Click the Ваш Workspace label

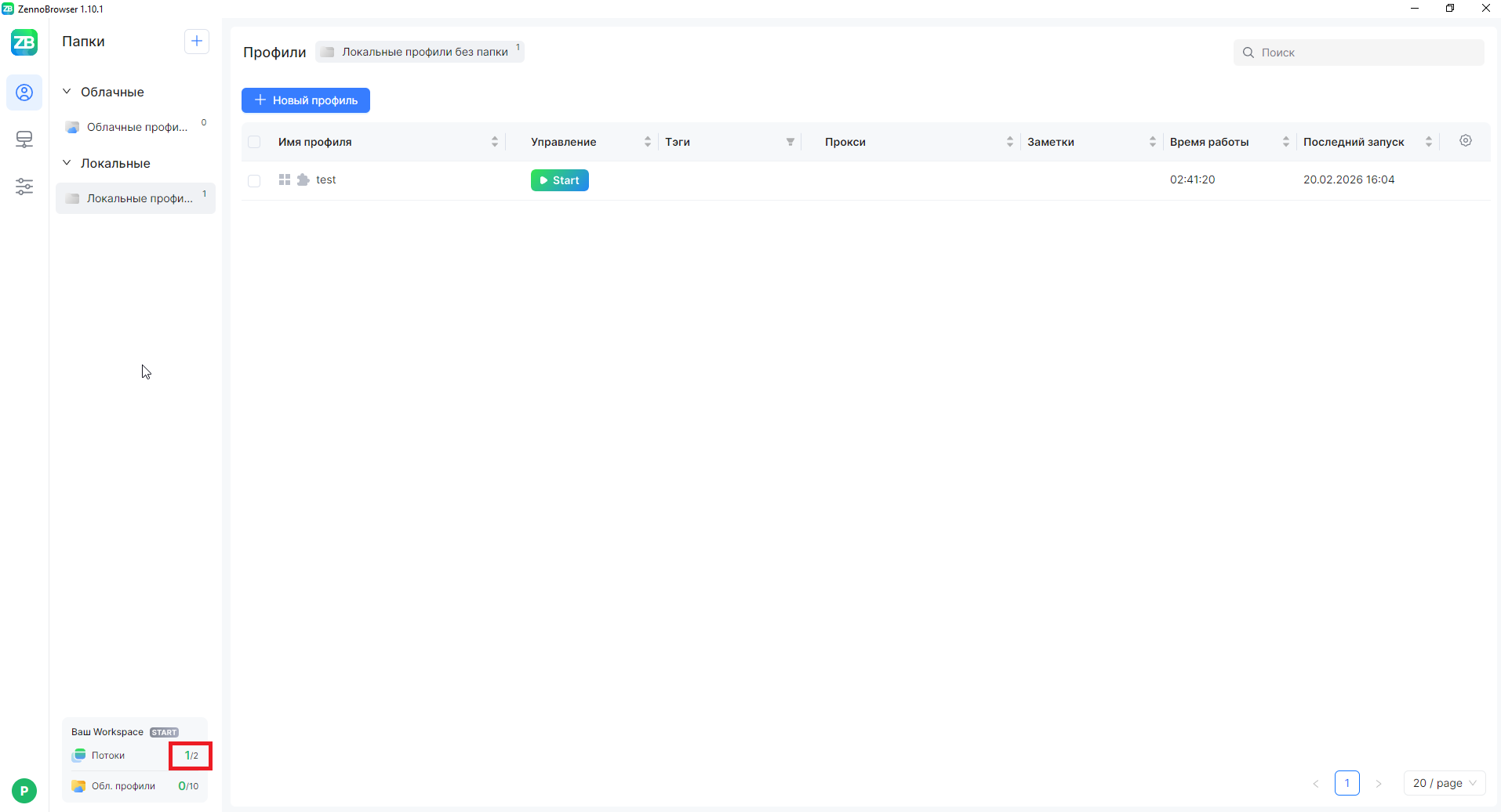click(107, 732)
